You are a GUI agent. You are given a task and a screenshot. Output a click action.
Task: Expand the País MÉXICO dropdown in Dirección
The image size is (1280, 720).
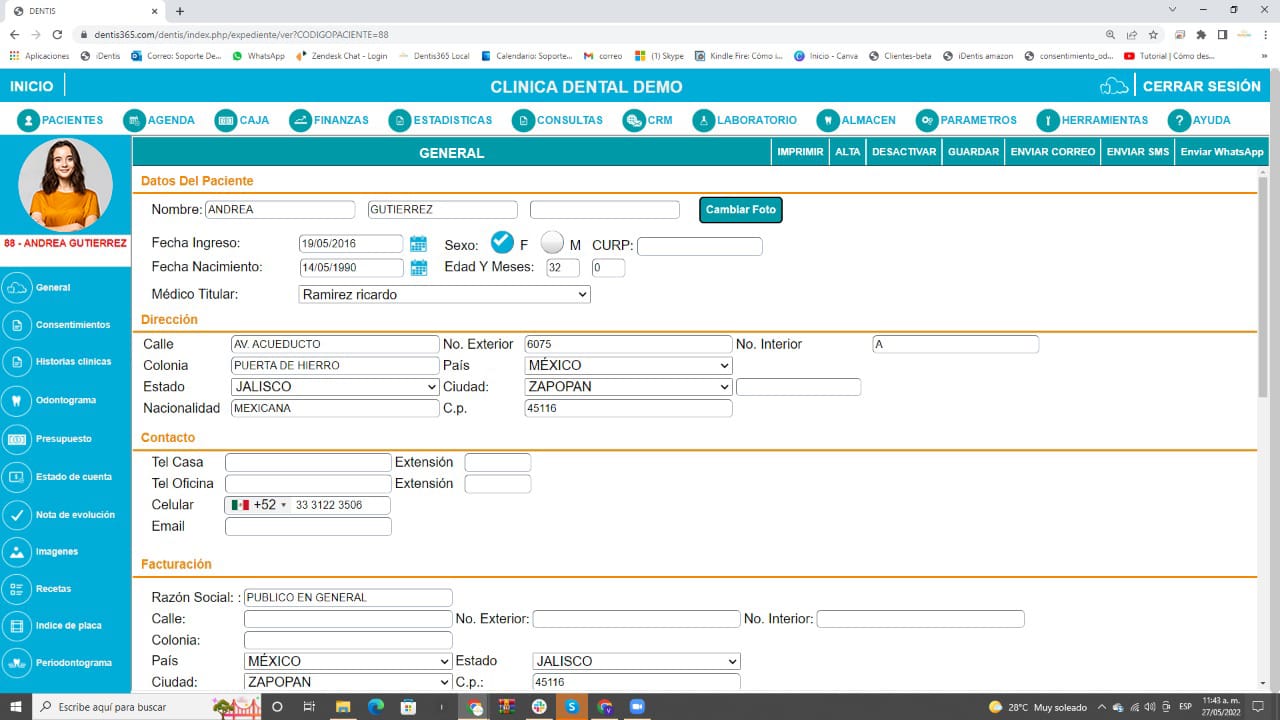click(x=628, y=366)
